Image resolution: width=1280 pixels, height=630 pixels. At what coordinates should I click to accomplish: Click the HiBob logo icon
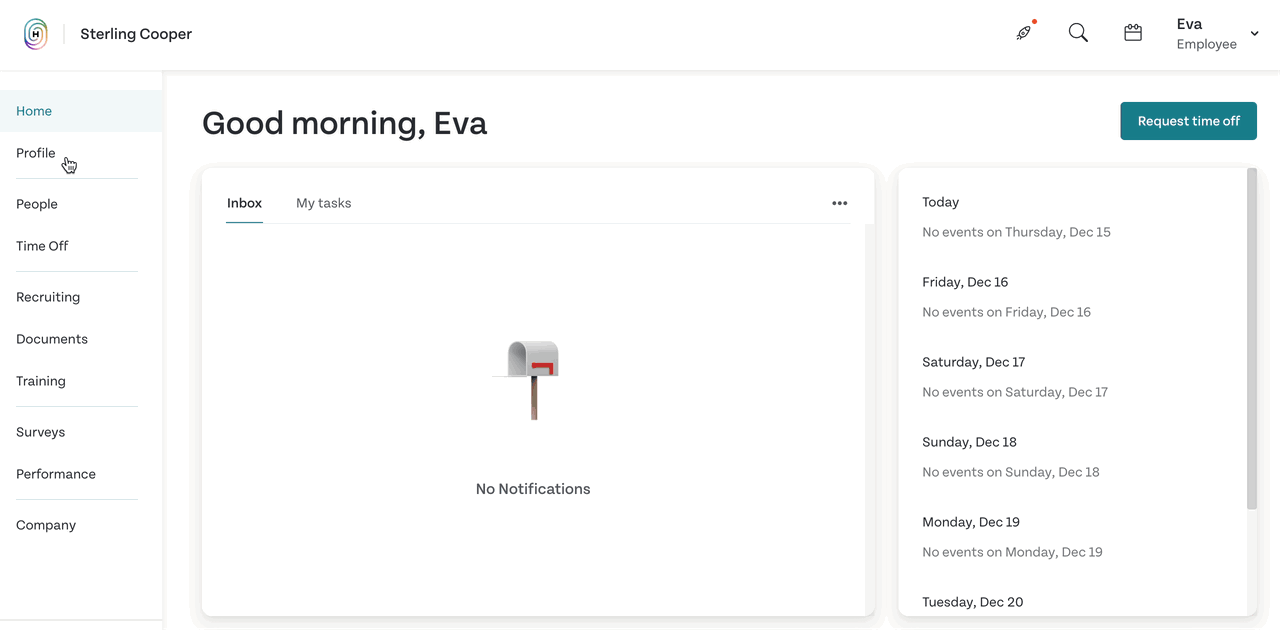pyautogui.click(x=36, y=34)
